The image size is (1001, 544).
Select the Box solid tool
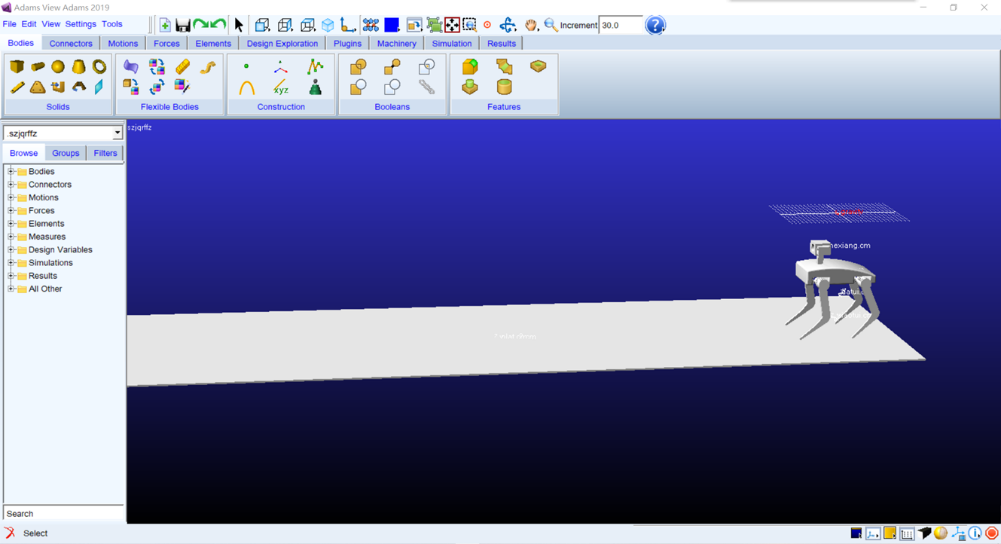pyautogui.click(x=17, y=67)
